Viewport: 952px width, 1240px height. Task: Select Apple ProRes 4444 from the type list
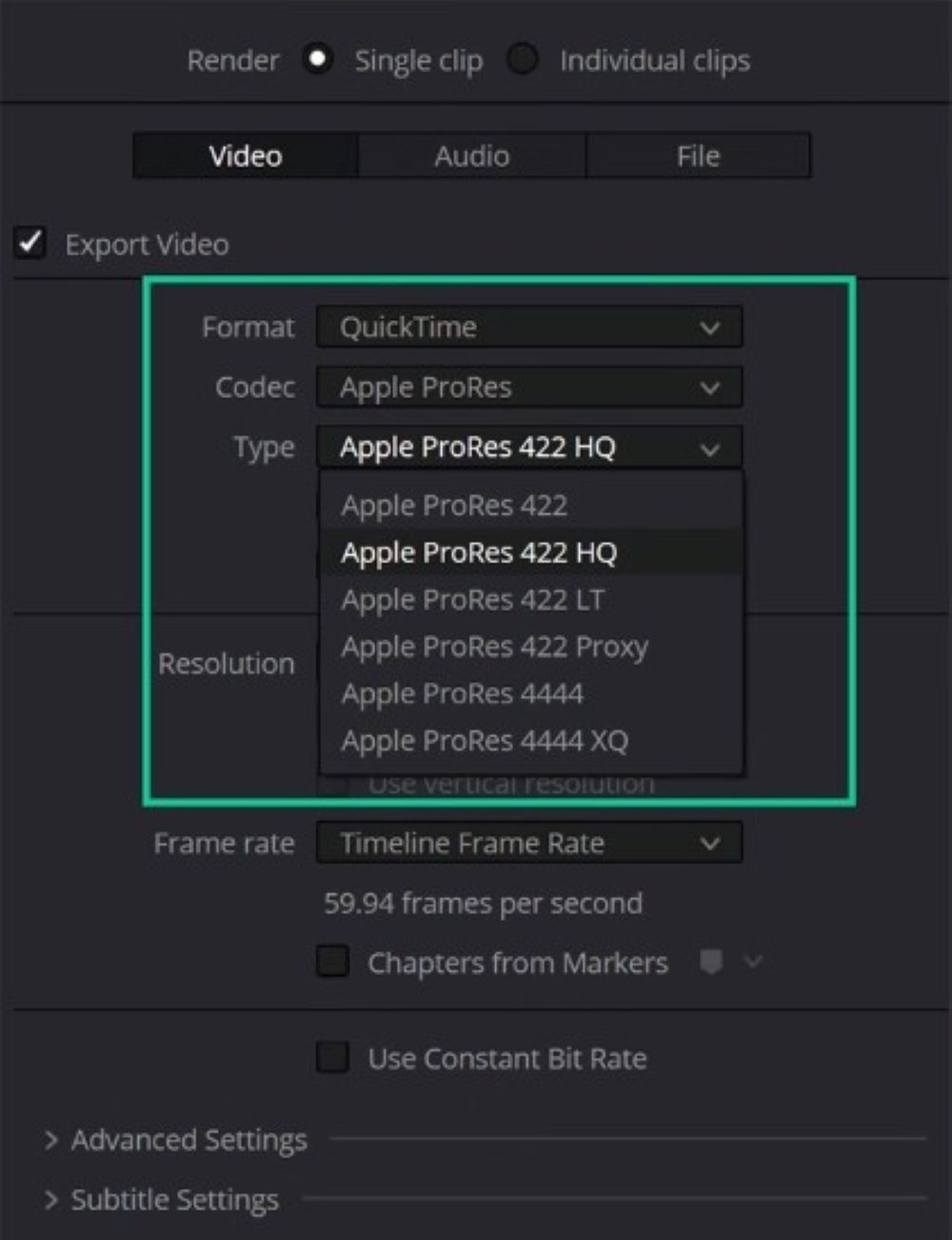(463, 693)
